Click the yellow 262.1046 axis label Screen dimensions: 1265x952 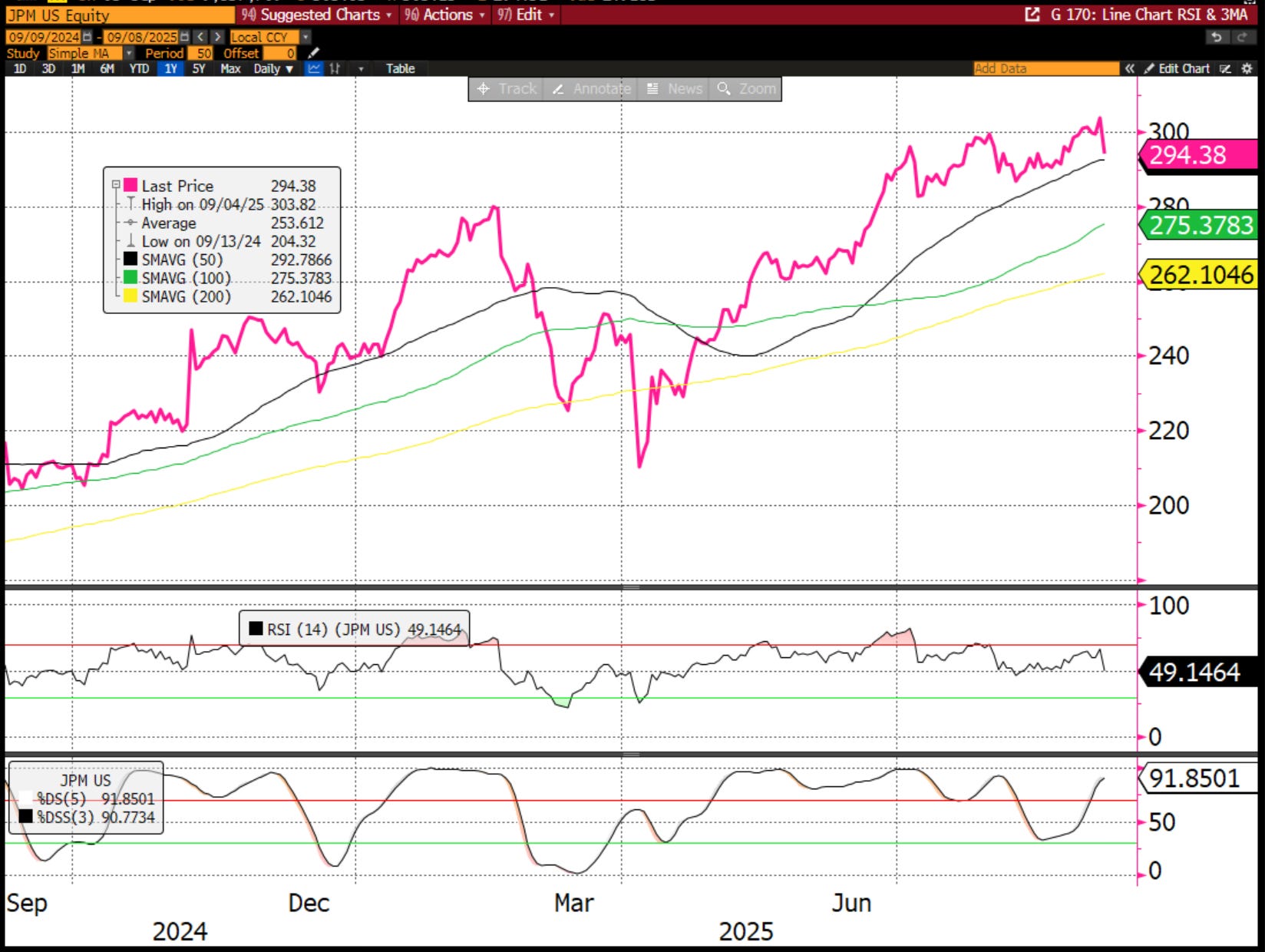[1200, 274]
